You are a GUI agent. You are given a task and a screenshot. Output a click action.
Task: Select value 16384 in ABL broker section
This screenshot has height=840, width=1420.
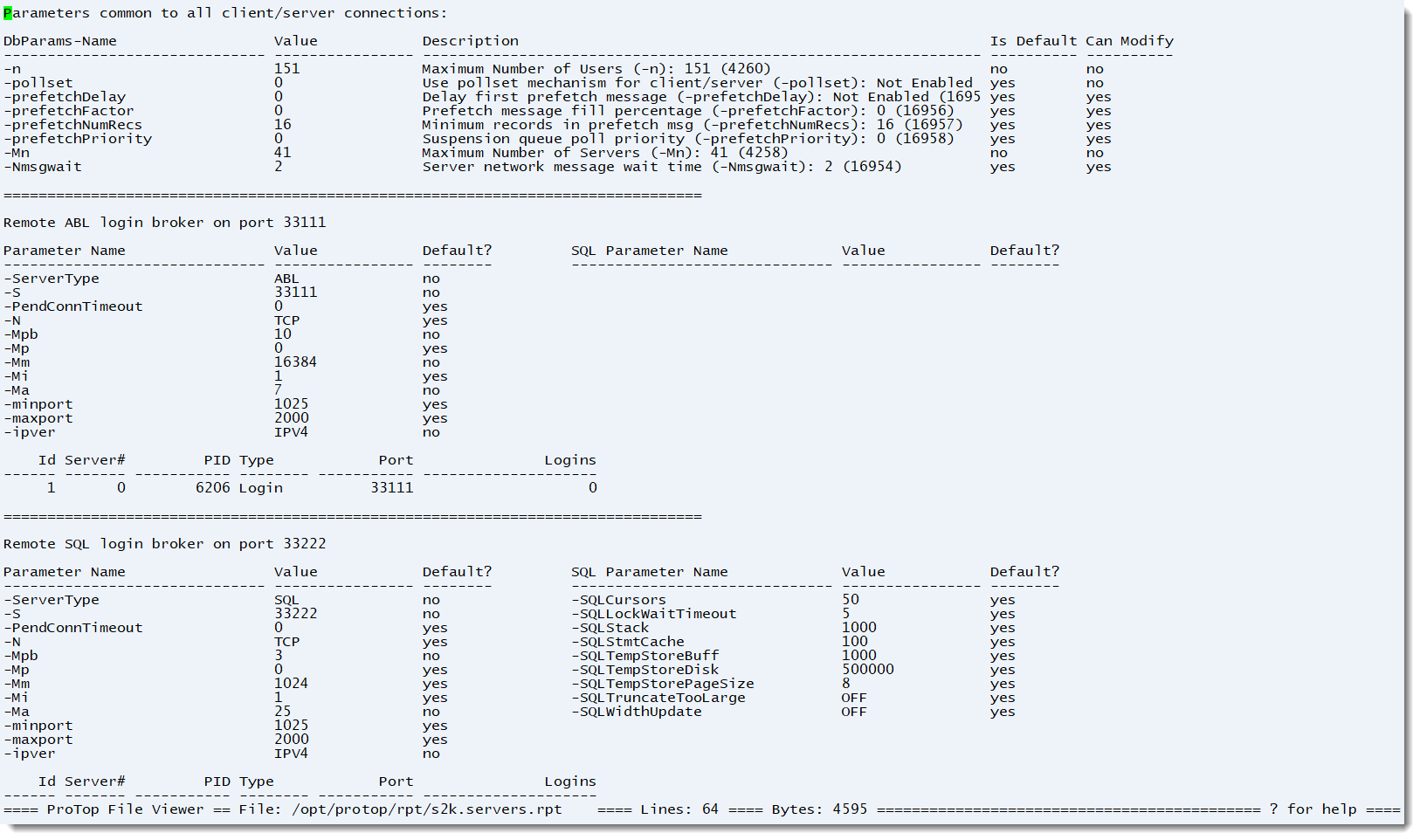[295, 362]
